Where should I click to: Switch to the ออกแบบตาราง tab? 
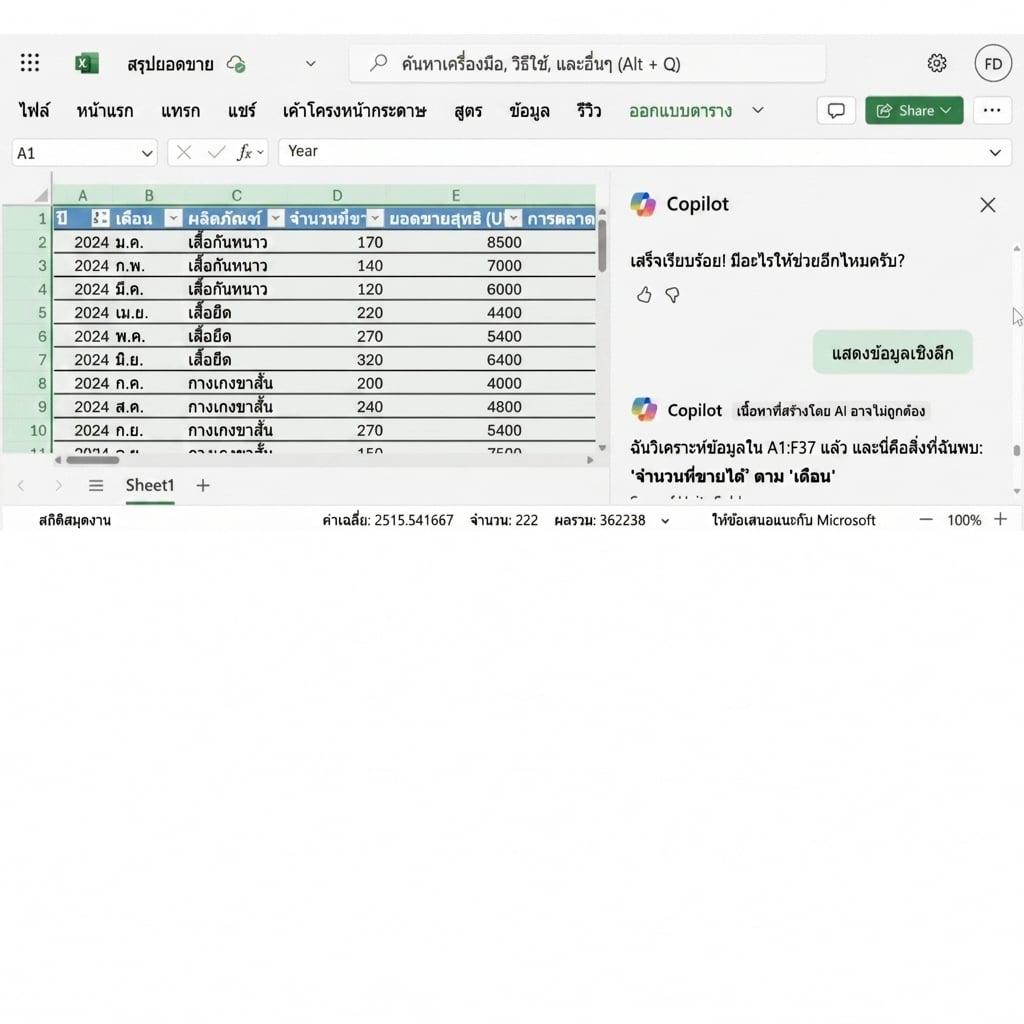pyautogui.click(x=680, y=111)
